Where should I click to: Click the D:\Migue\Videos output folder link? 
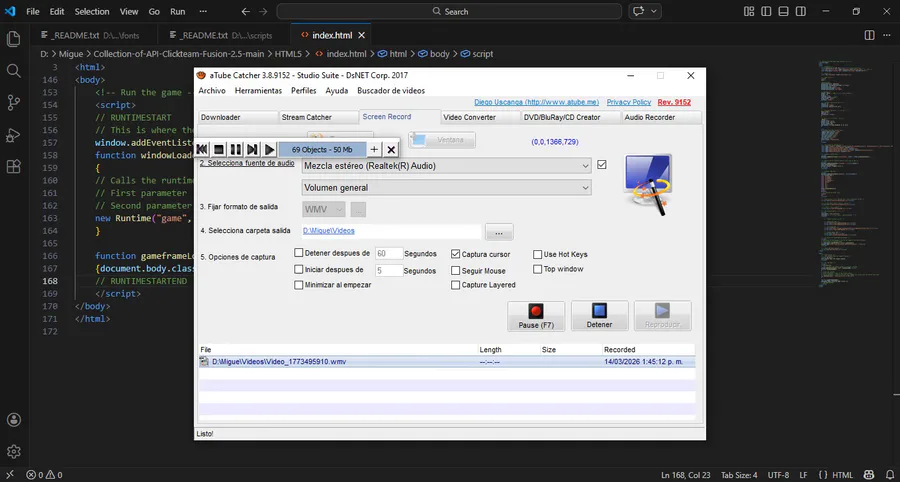[329, 231]
